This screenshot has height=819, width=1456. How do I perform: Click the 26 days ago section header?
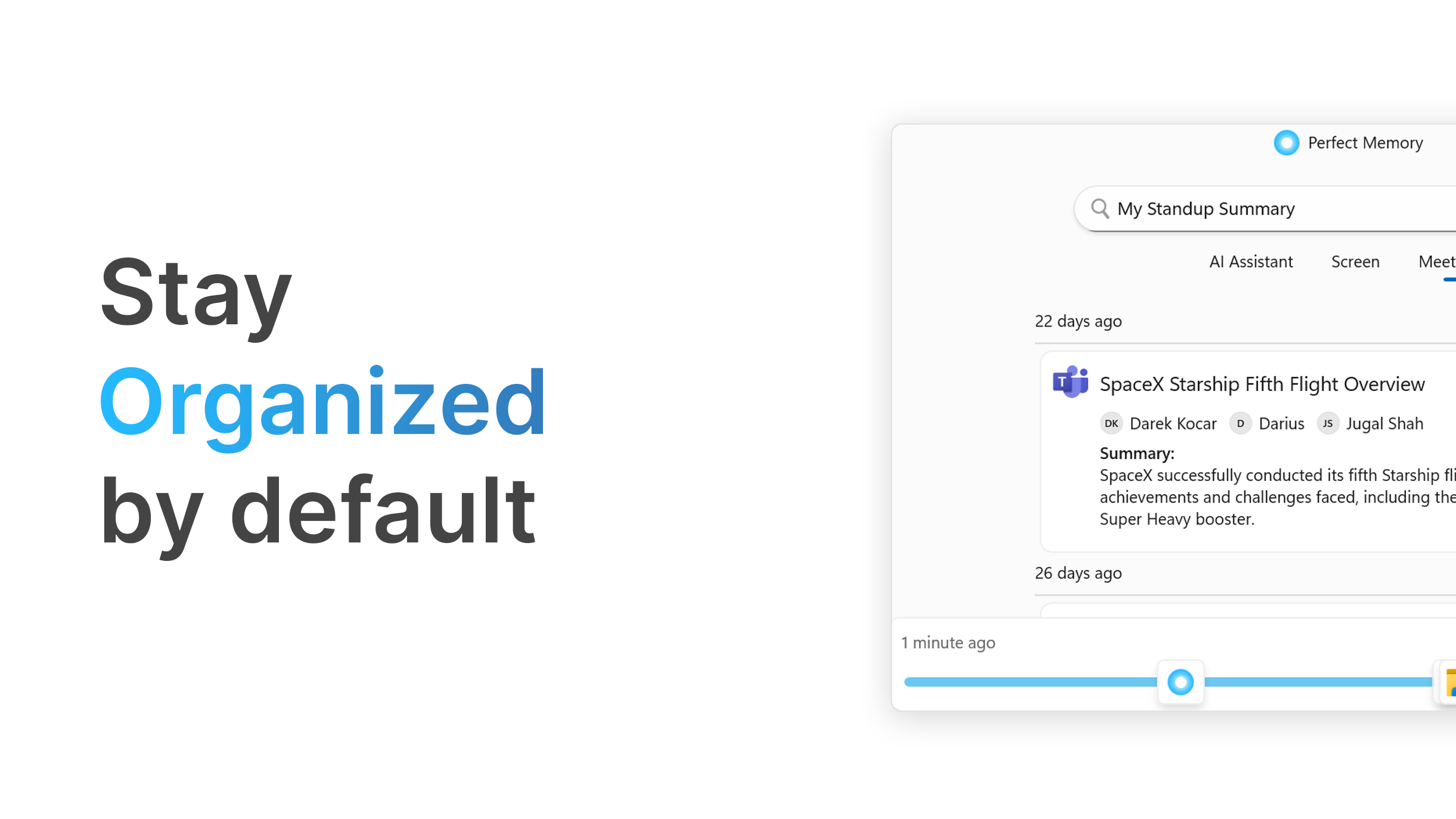pos(1078,573)
